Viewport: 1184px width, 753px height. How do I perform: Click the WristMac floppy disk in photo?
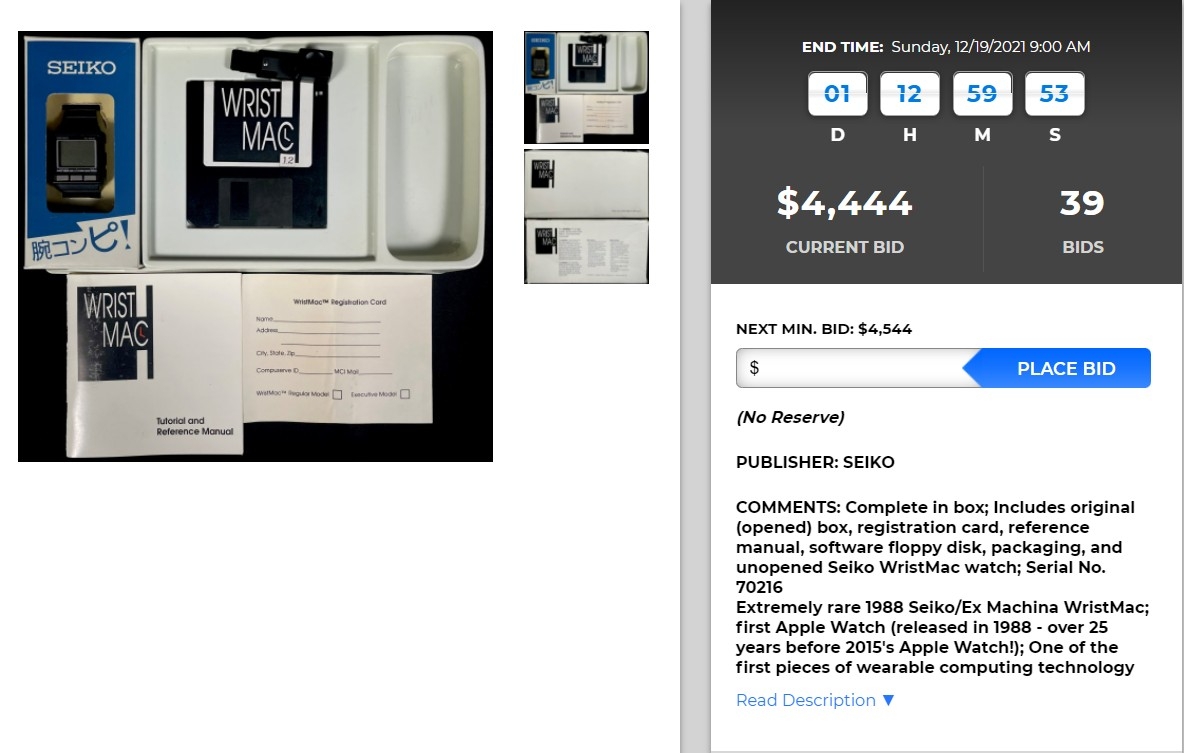(257, 154)
